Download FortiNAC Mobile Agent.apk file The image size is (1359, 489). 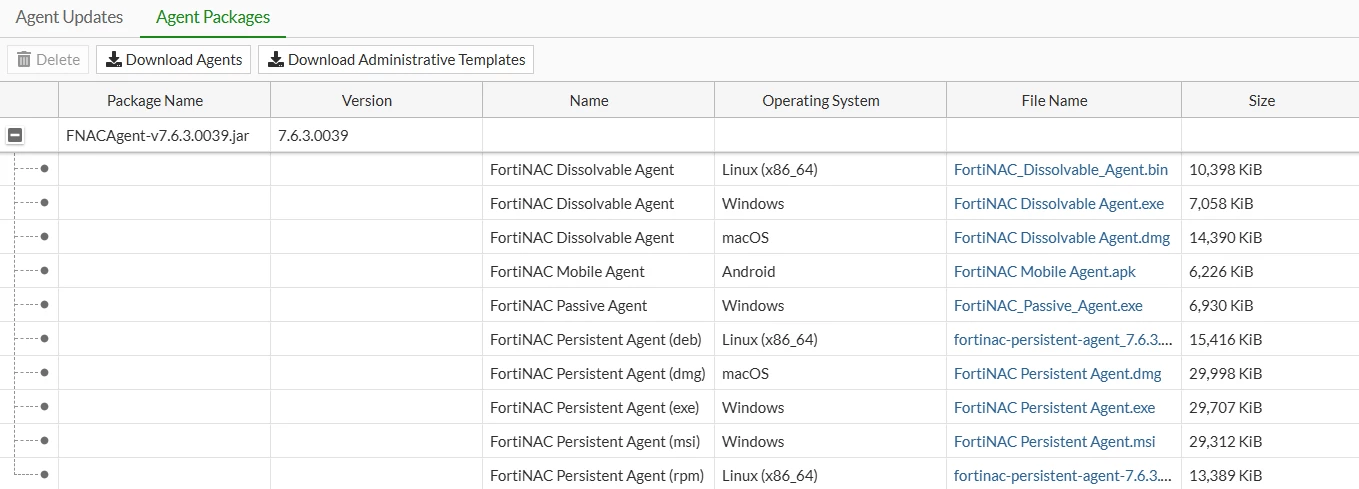[1045, 271]
